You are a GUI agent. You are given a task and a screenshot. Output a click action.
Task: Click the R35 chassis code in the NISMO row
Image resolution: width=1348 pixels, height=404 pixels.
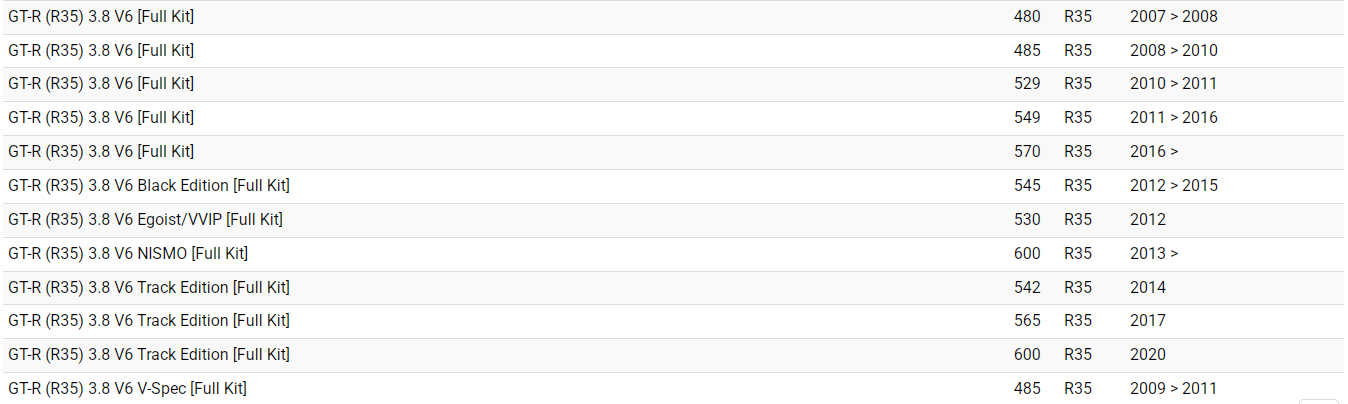[x=1078, y=254]
